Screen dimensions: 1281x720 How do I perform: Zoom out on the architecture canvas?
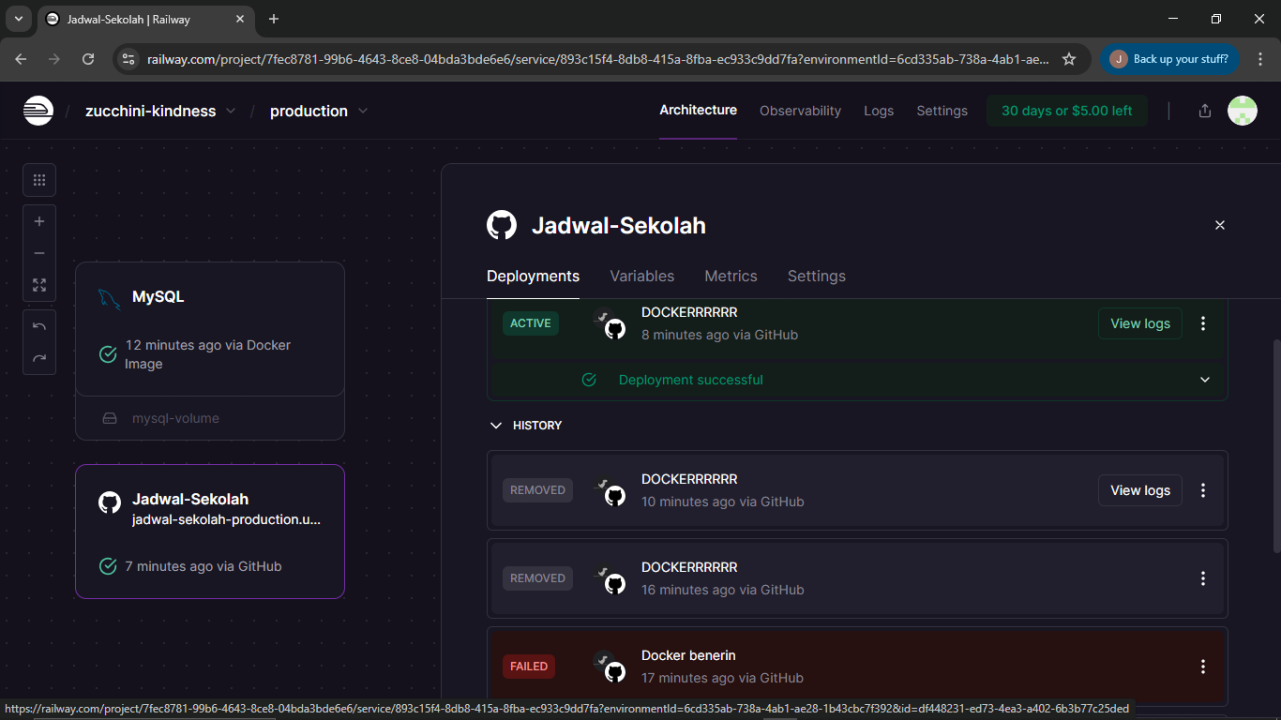(39, 253)
